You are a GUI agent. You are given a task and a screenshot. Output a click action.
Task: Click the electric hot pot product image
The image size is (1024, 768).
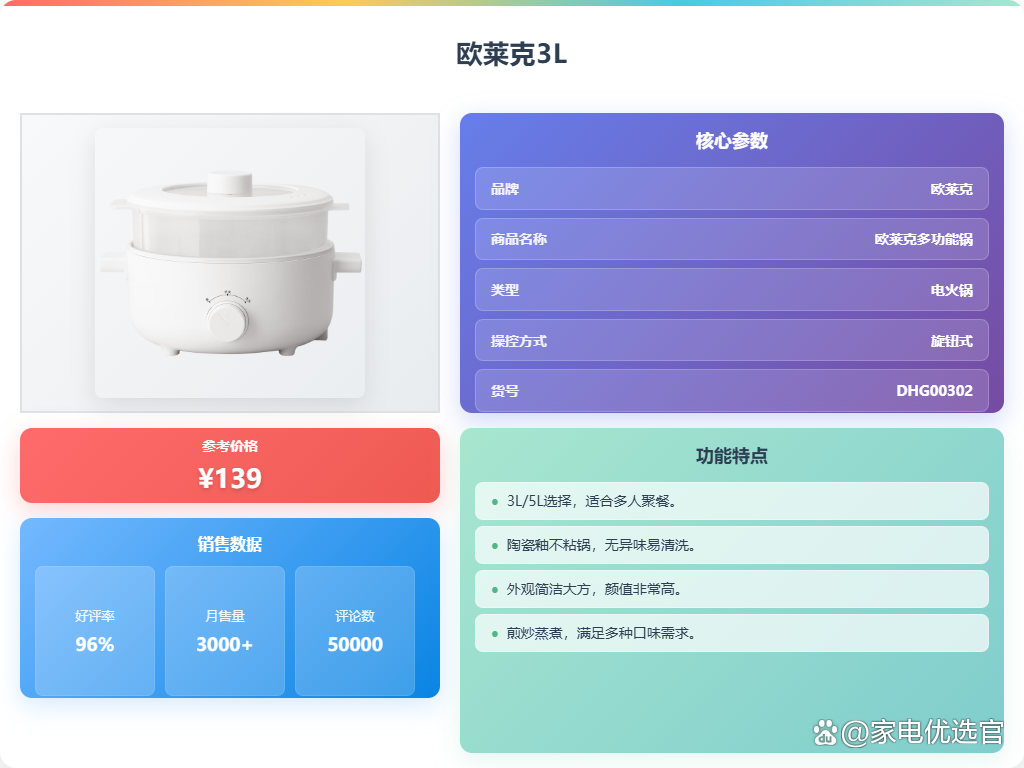(230, 263)
